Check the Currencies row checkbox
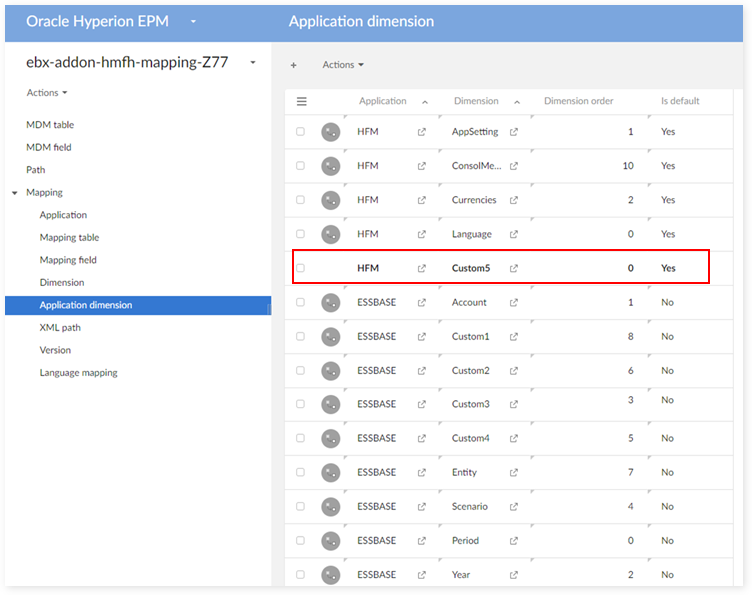752x595 pixels. pyautogui.click(x=300, y=199)
